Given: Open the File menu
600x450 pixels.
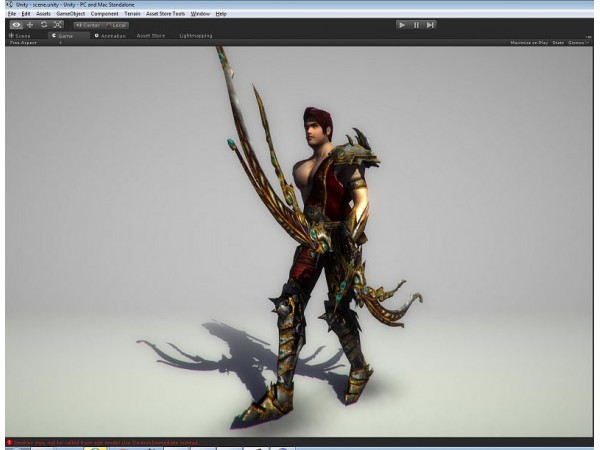Looking at the screenshot, I should pos(12,14).
